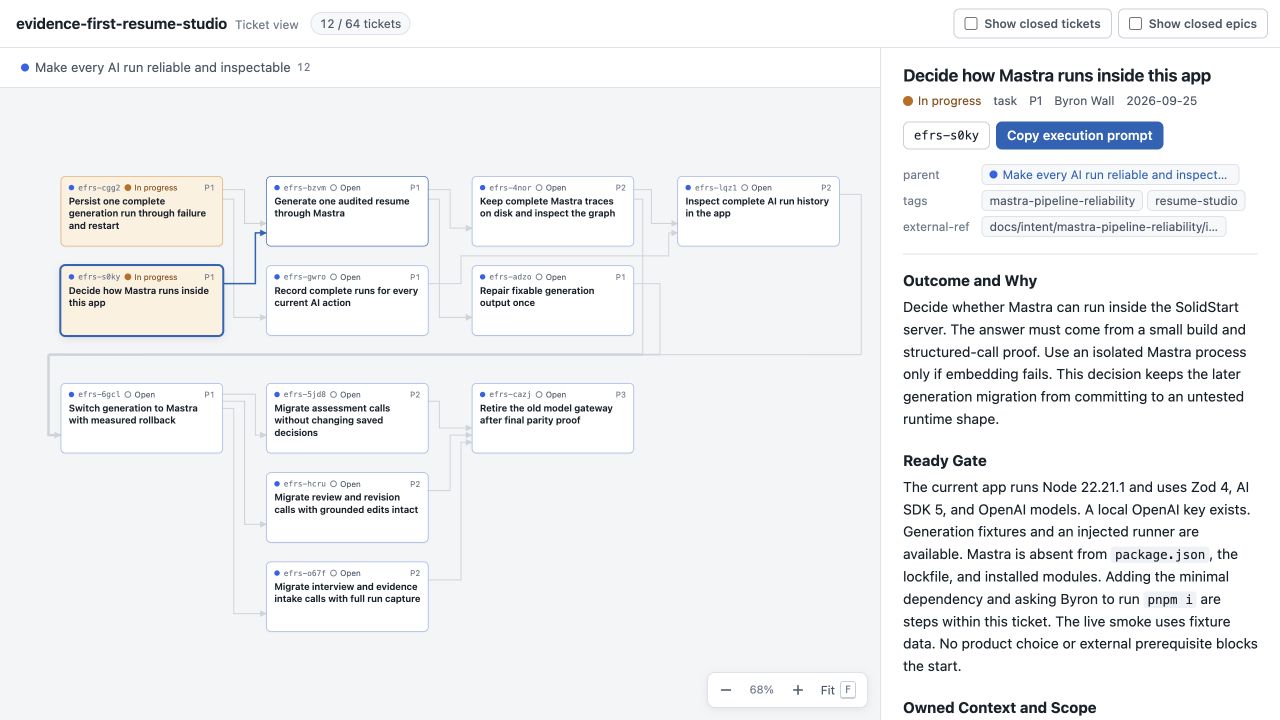Click the 'task' type label in details
This screenshot has height=720, width=1280.
(x=1005, y=101)
